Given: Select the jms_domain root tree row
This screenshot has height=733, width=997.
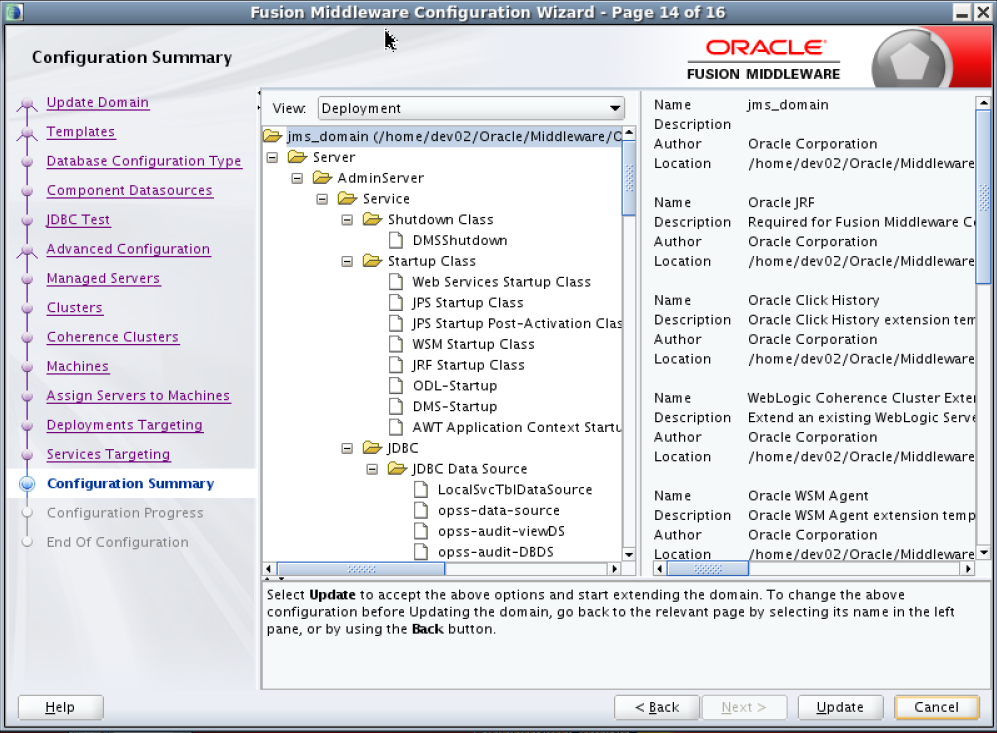Looking at the screenshot, I should click(442, 136).
